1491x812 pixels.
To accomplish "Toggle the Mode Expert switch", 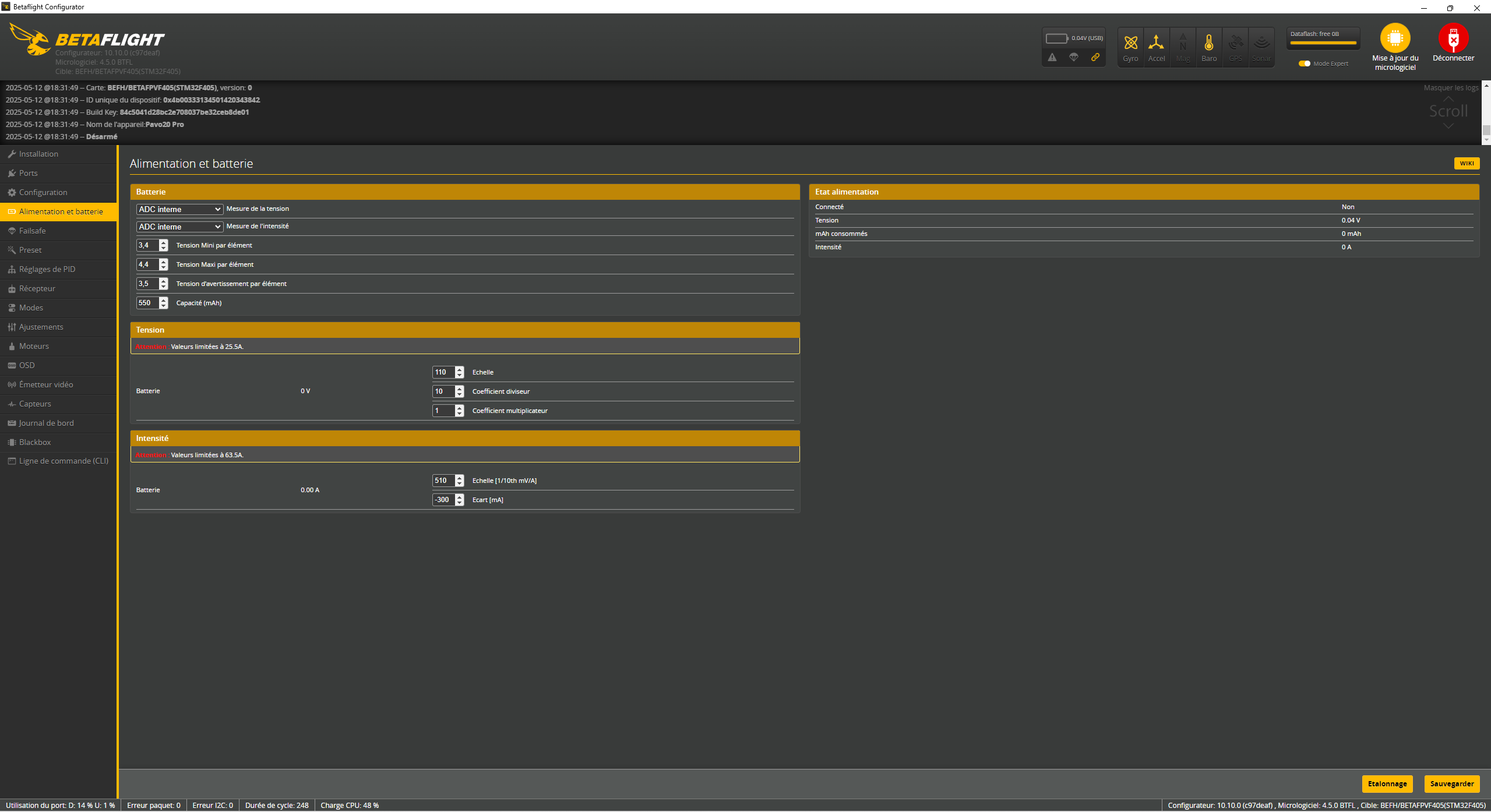I will (1304, 63).
